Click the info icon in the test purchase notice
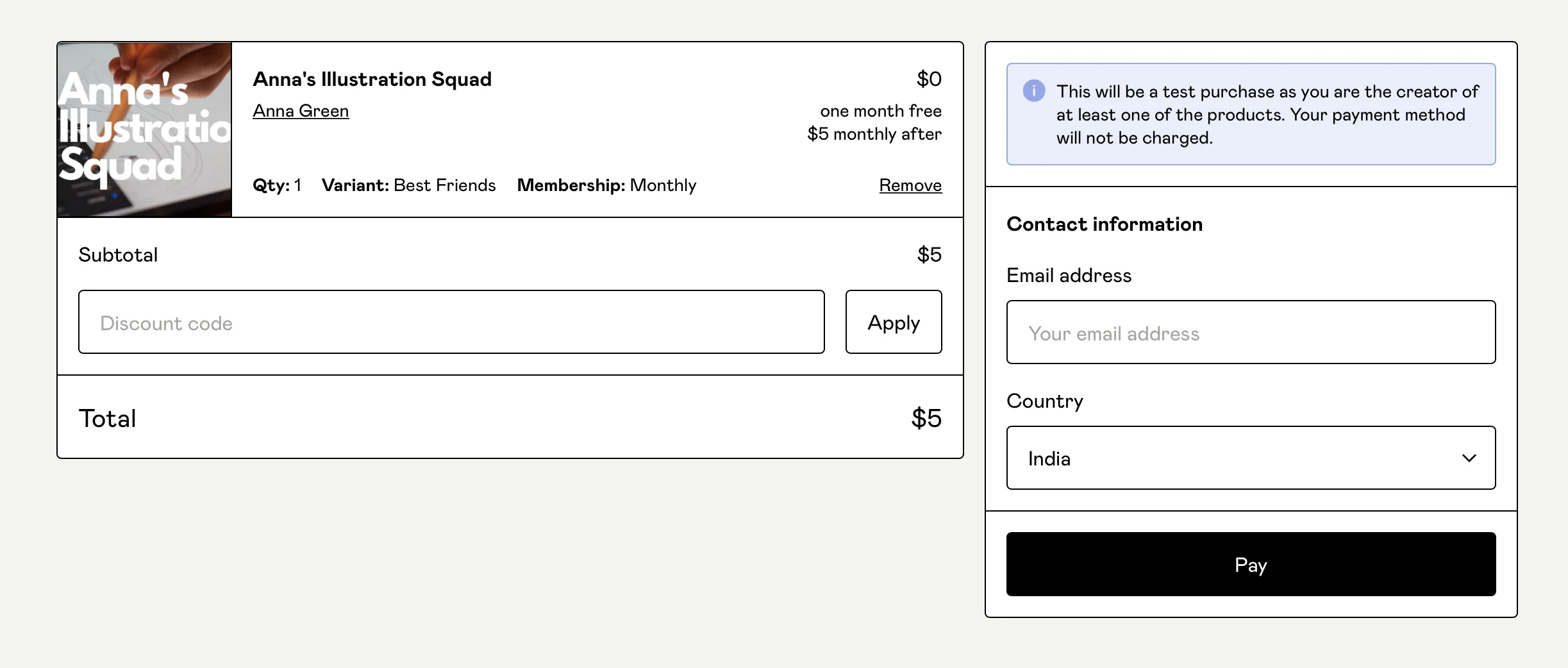Image resolution: width=1568 pixels, height=668 pixels. tap(1033, 91)
